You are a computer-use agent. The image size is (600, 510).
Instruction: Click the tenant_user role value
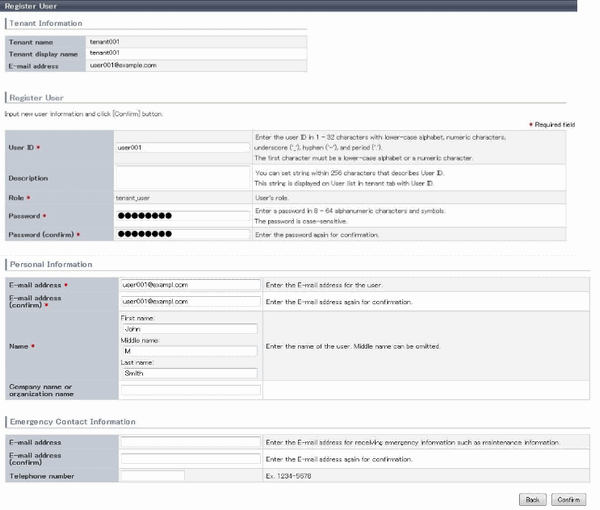point(133,199)
